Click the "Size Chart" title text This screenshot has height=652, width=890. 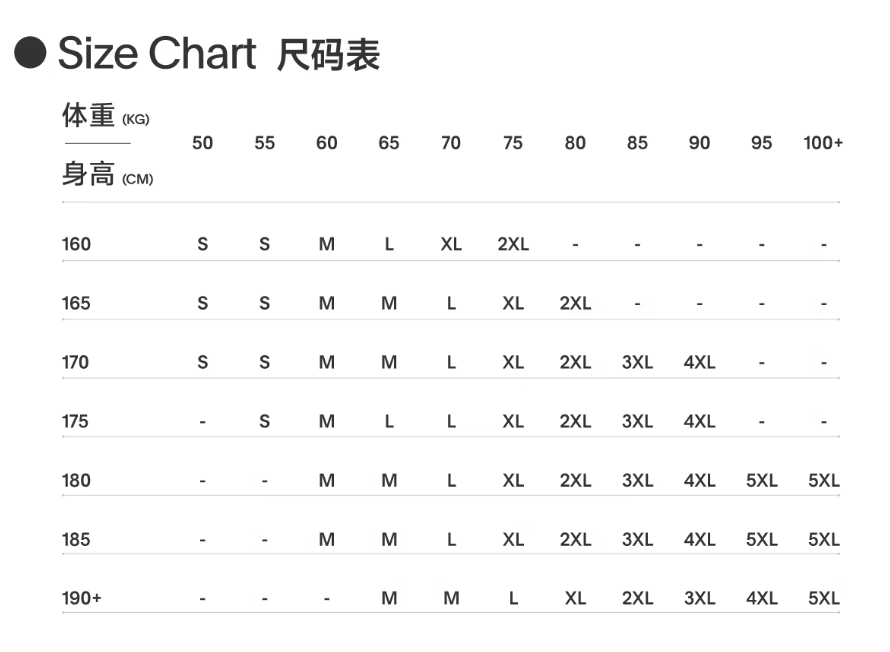157,53
